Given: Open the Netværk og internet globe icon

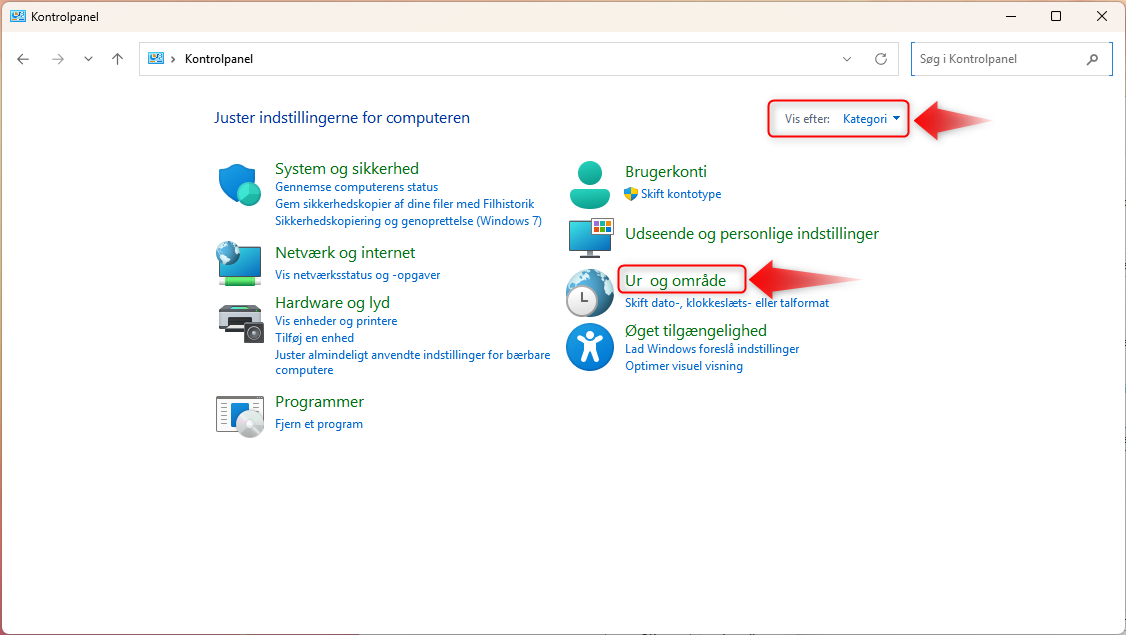Looking at the screenshot, I should click(x=239, y=263).
